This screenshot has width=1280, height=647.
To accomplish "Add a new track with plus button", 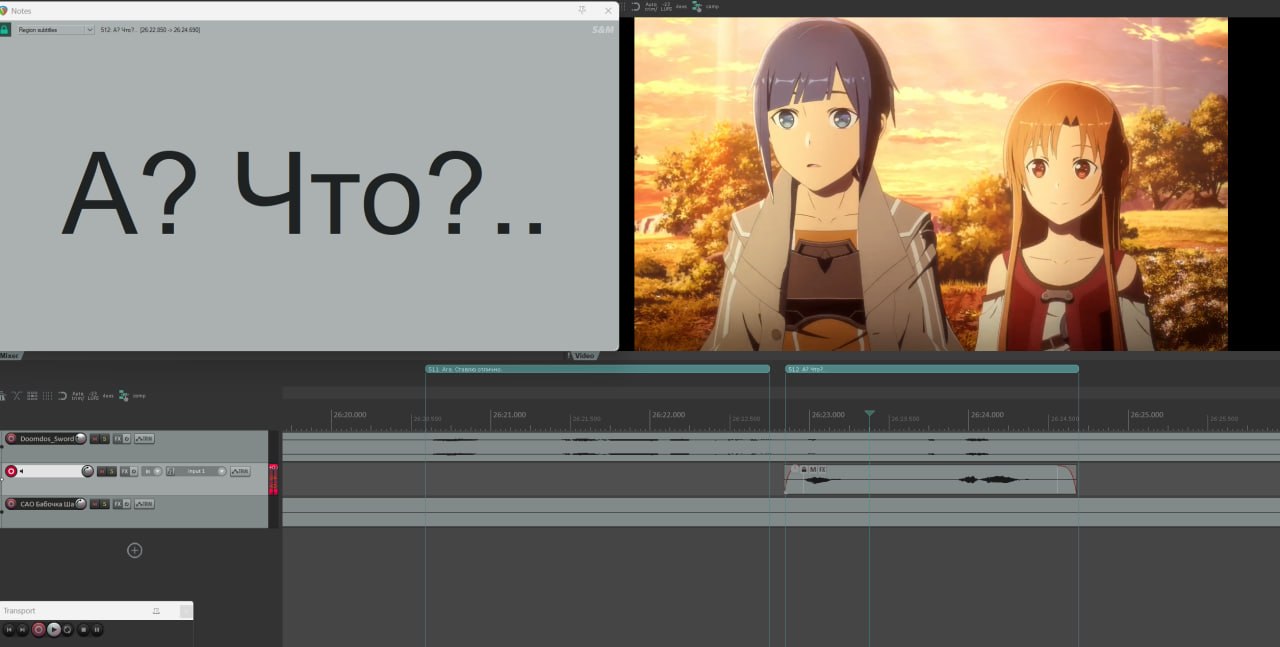I will coord(134,550).
